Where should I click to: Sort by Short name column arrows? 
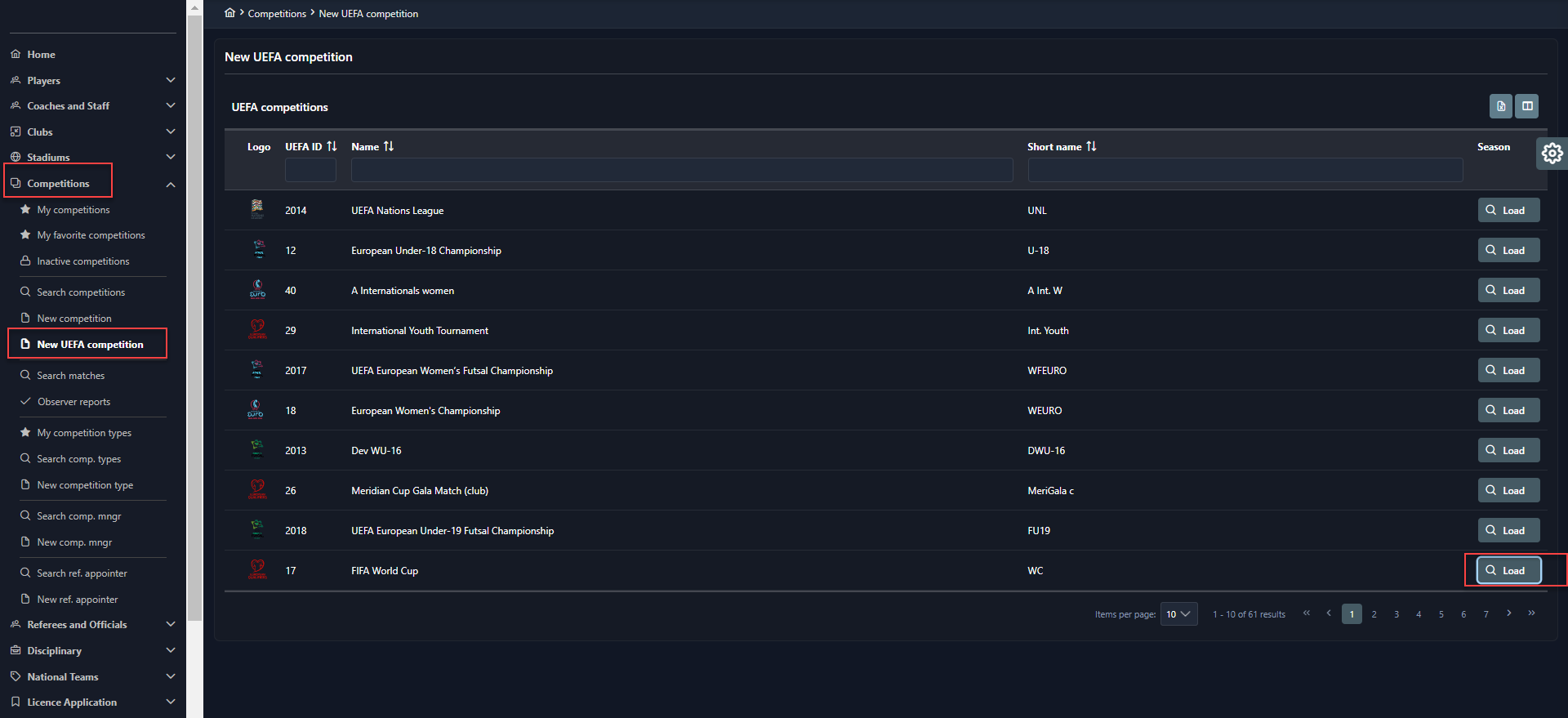[x=1091, y=147]
